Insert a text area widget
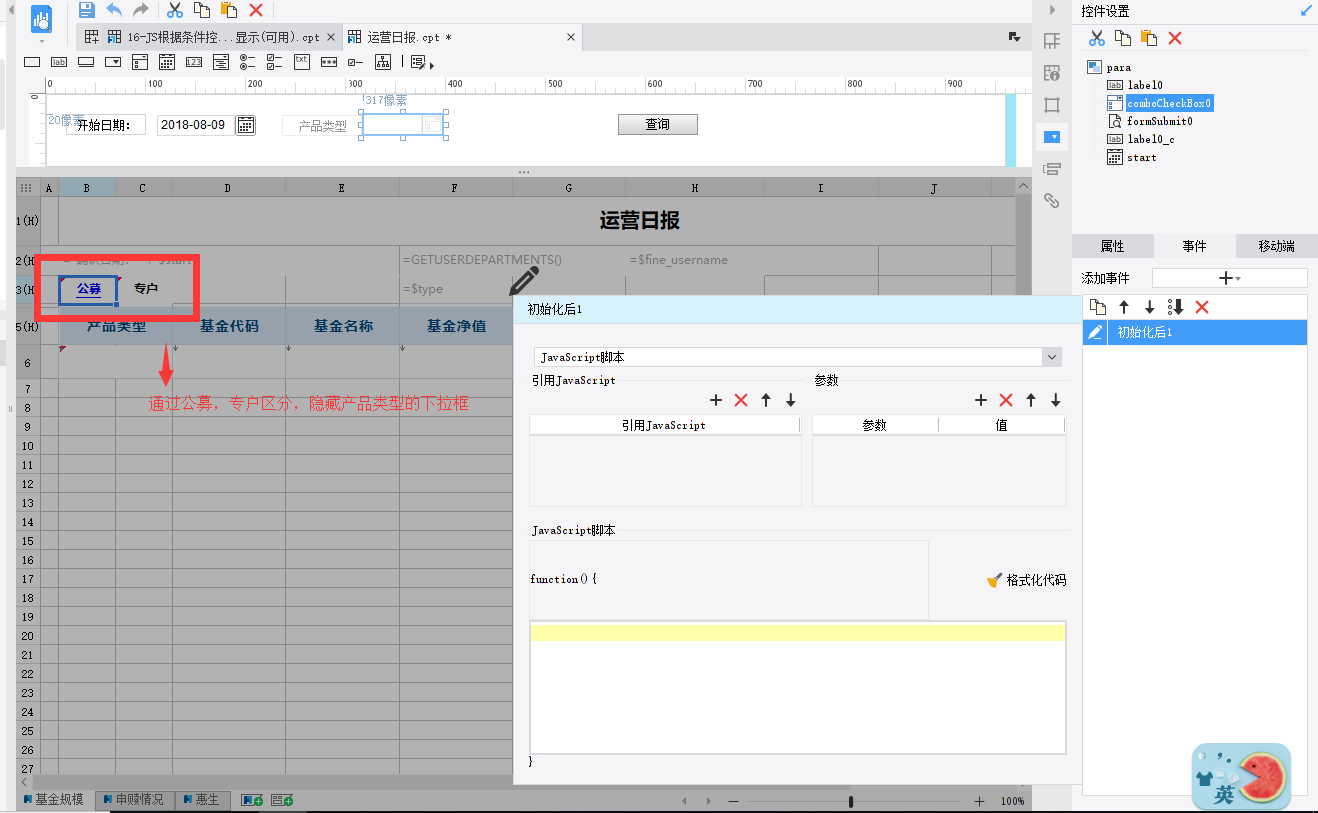 302,62
